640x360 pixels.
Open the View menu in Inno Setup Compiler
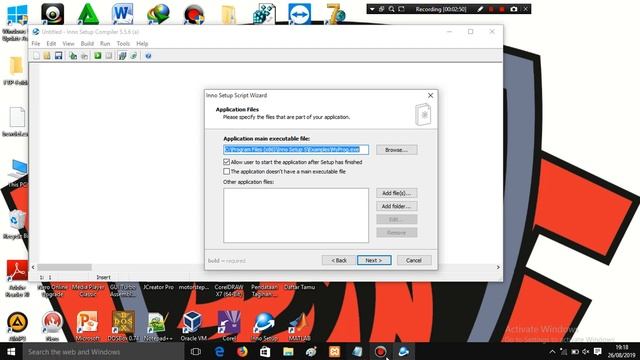point(68,43)
